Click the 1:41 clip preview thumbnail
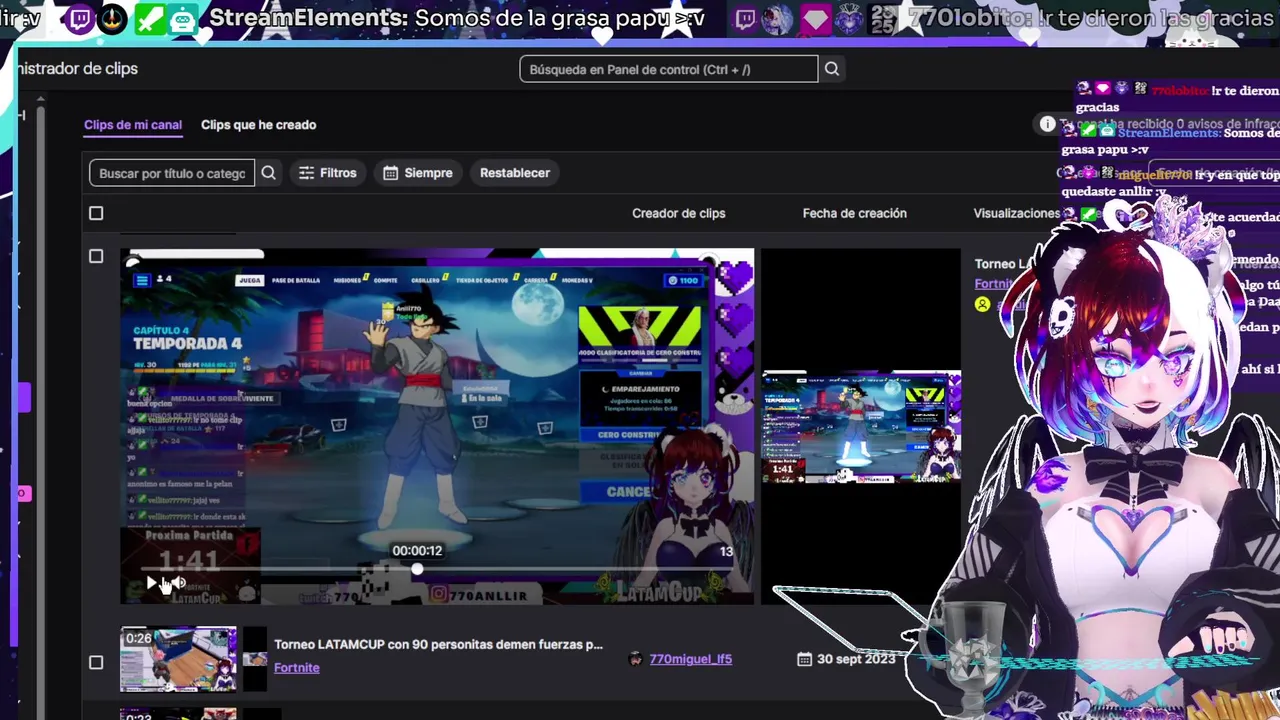 point(861,427)
